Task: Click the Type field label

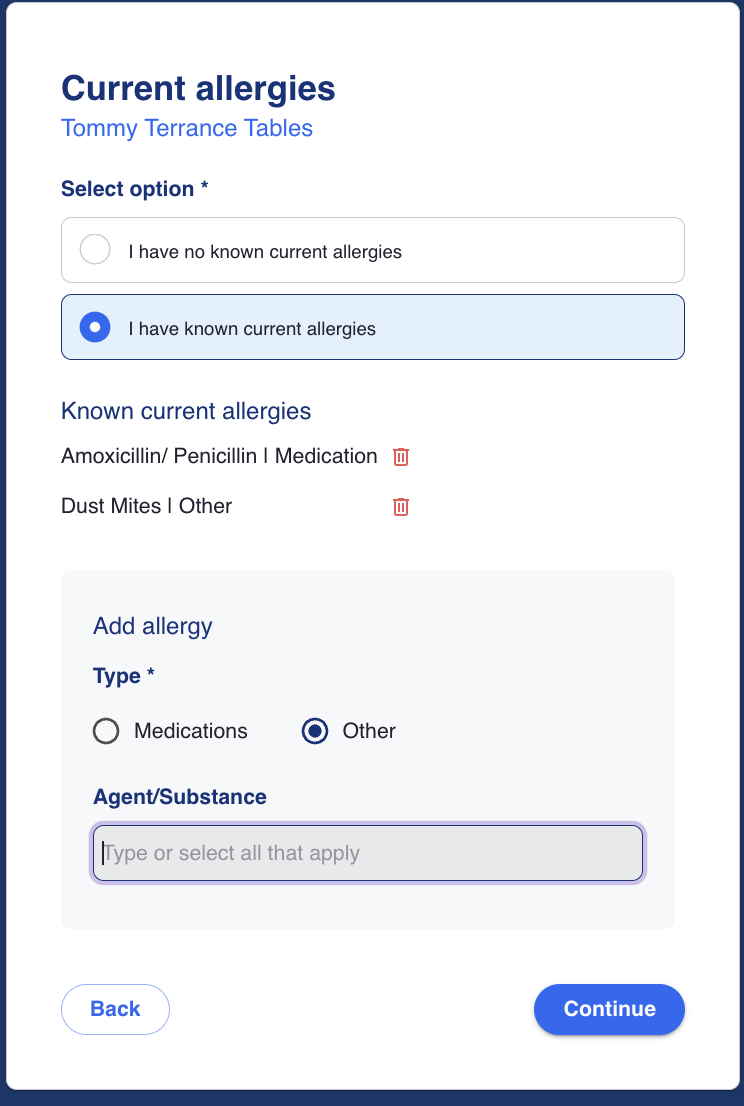Action: coord(123,676)
